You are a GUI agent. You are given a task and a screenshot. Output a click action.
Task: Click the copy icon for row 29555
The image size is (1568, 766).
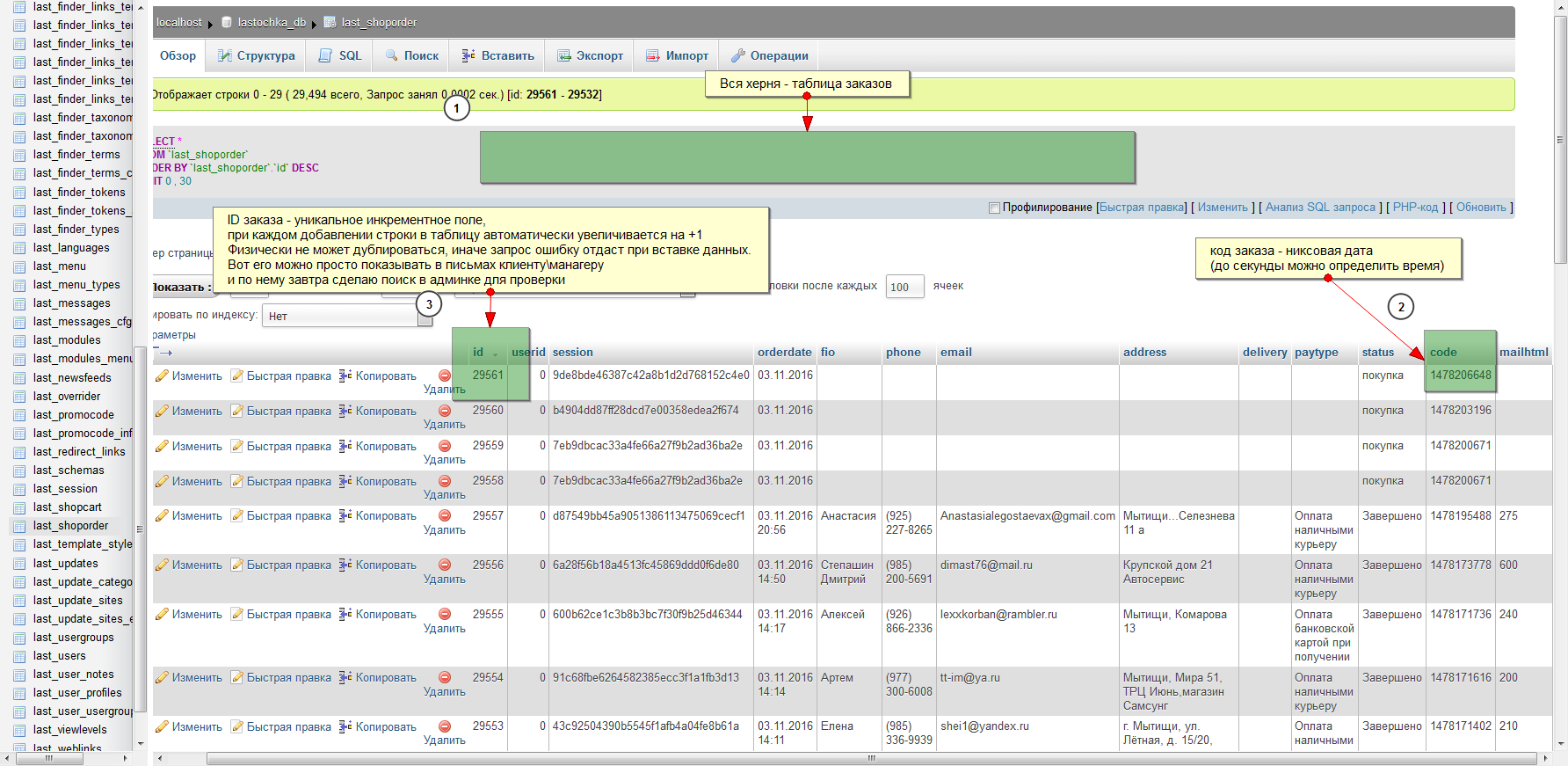tap(345, 614)
